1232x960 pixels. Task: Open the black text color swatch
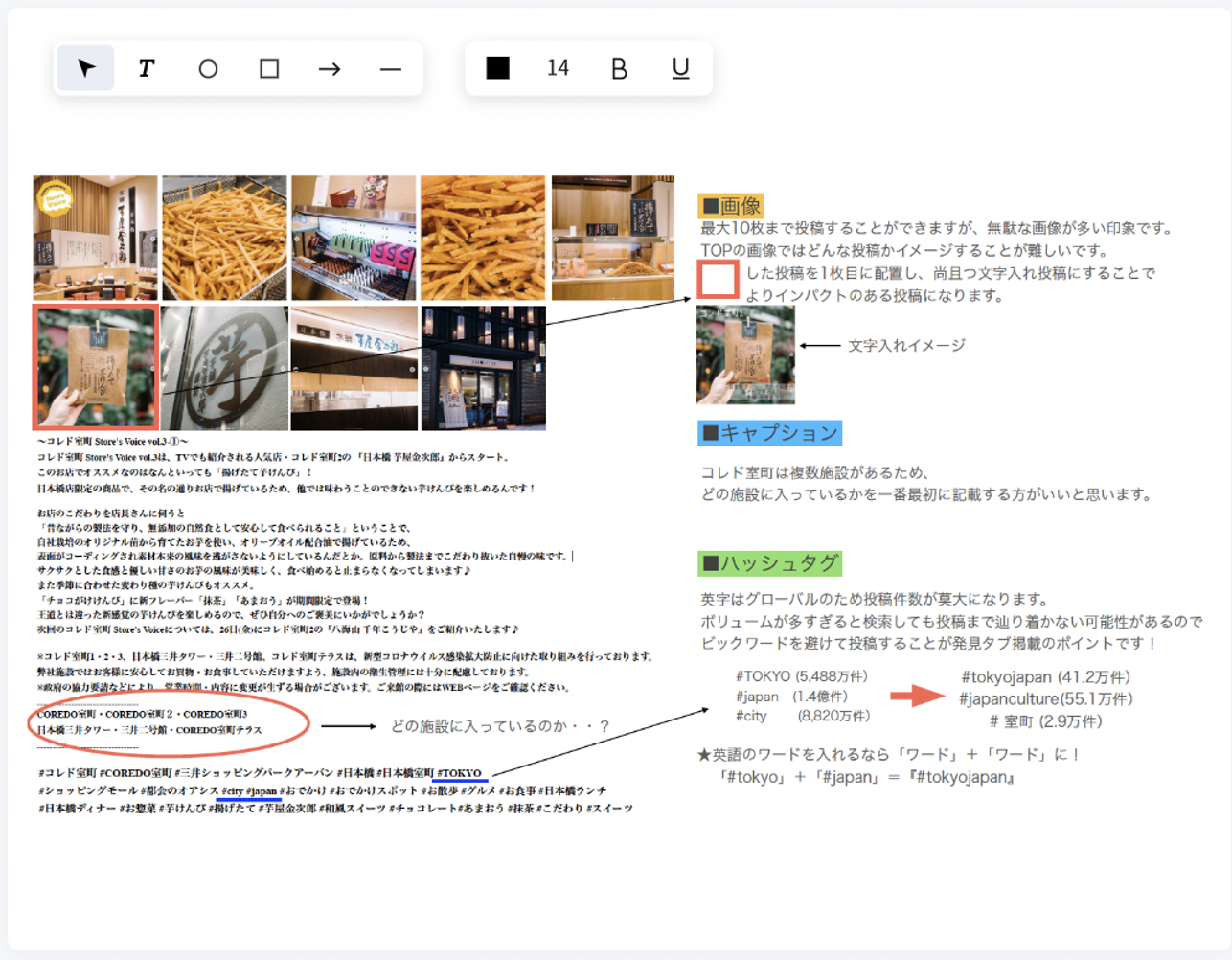pyautogui.click(x=497, y=68)
